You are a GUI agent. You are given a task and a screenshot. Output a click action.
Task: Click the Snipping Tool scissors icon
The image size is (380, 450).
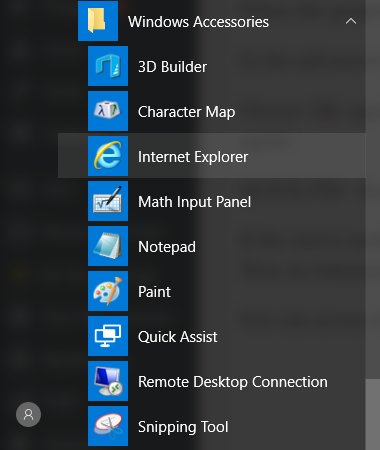pyautogui.click(x=108, y=426)
